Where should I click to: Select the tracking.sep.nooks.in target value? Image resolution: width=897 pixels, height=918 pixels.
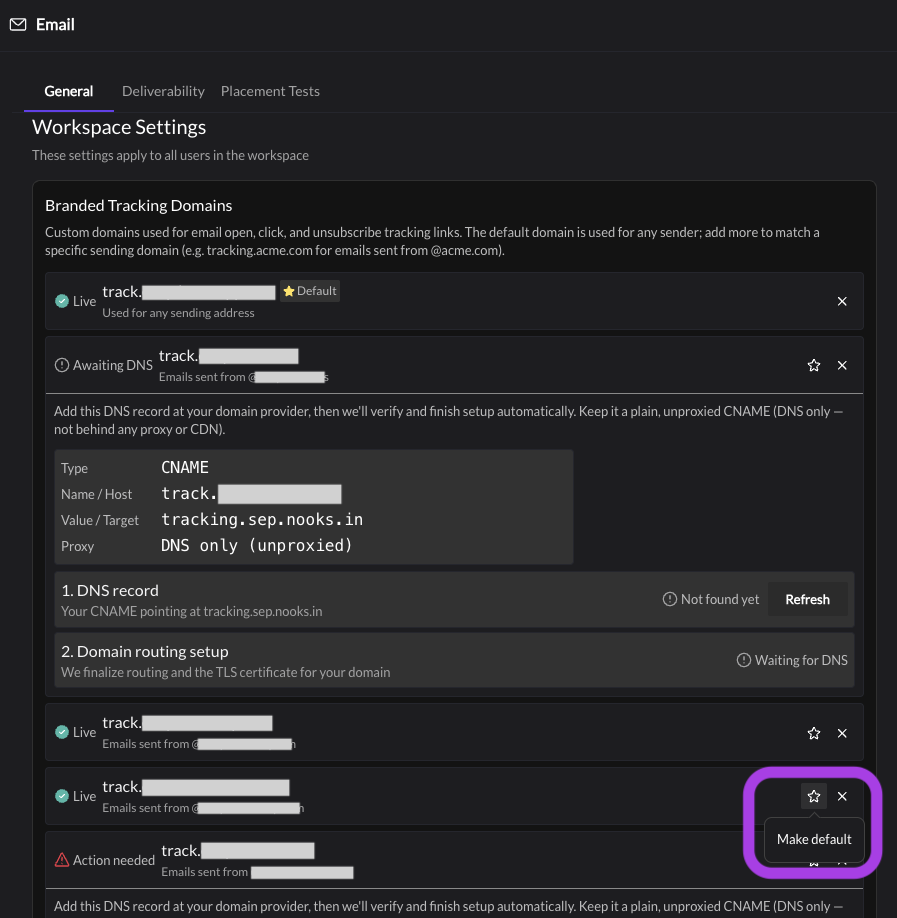(262, 520)
